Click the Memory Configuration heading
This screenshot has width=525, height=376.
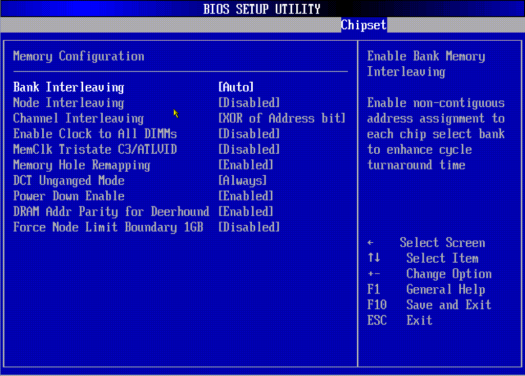(x=79, y=56)
